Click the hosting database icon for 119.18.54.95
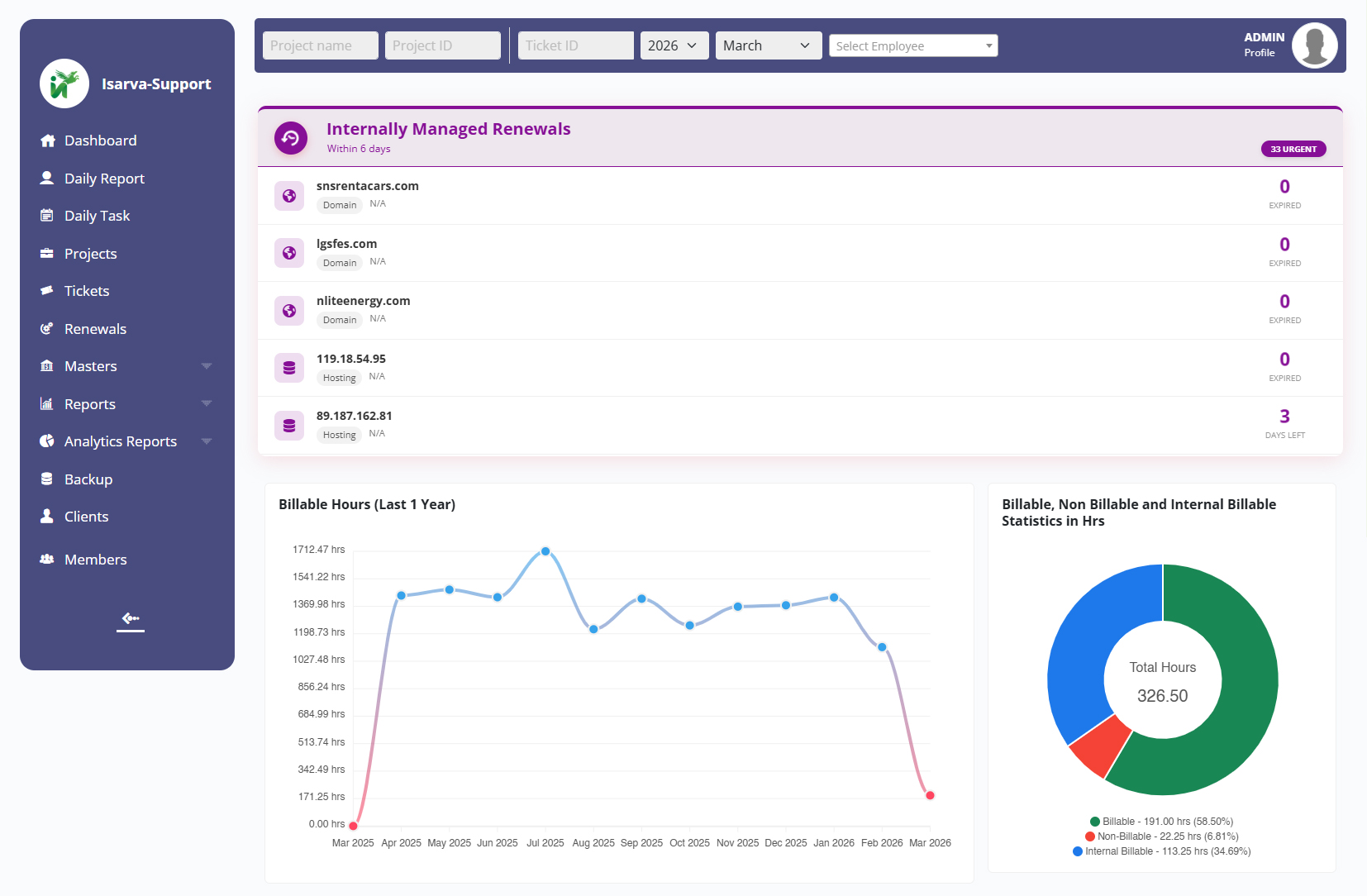The width and height of the screenshot is (1367, 896). [289, 368]
